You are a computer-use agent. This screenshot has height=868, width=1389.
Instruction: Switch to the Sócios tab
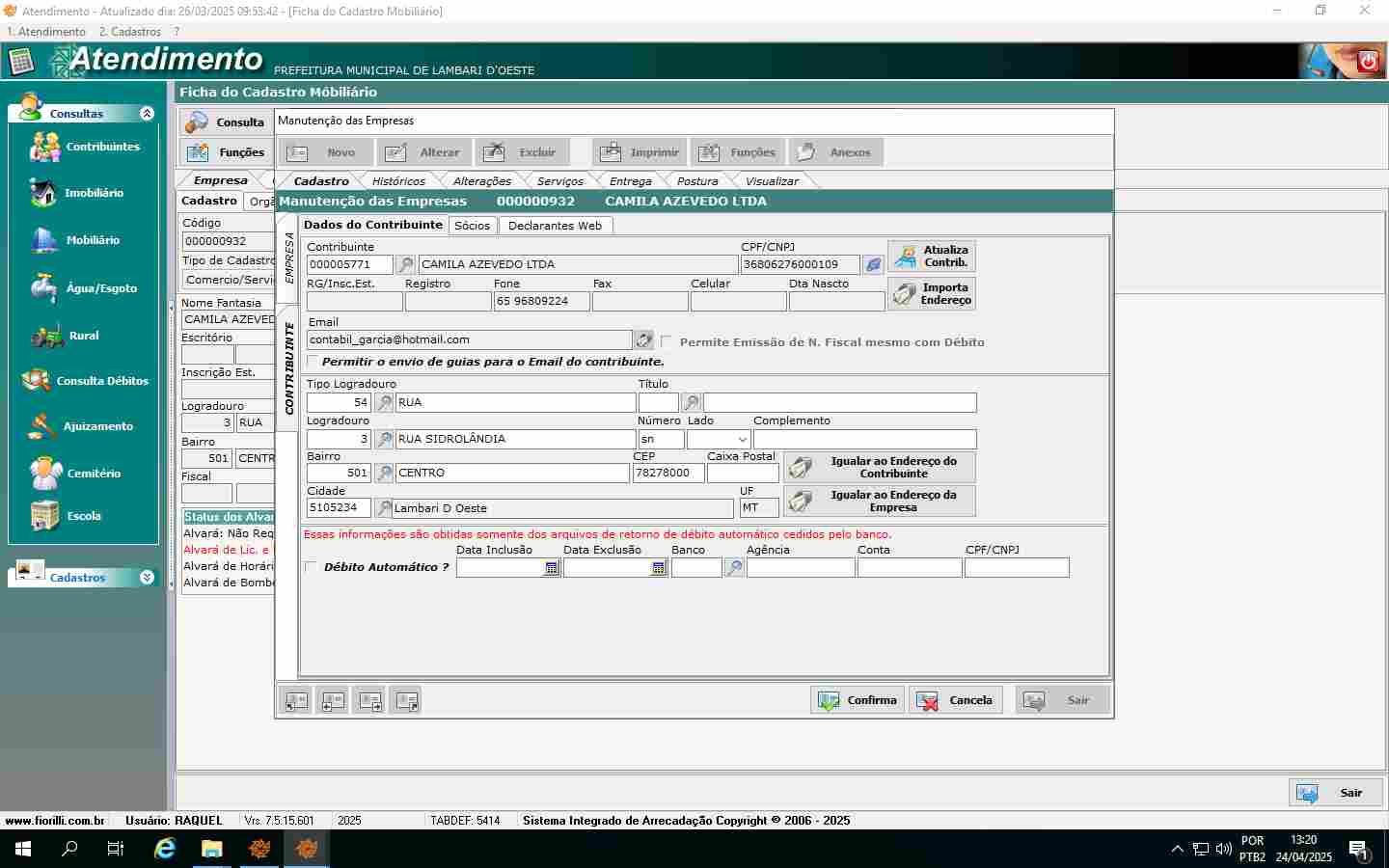(472, 226)
